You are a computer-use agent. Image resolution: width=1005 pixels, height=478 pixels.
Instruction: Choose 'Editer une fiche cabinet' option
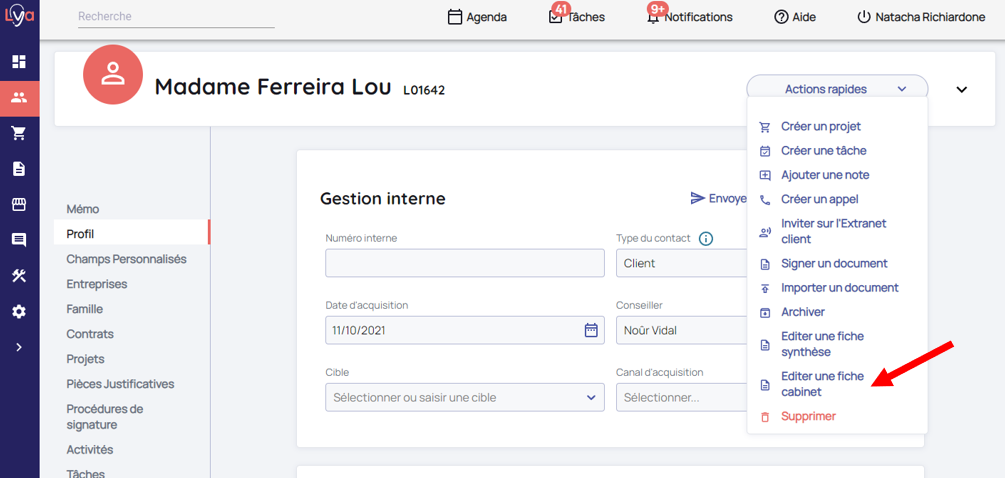point(821,384)
